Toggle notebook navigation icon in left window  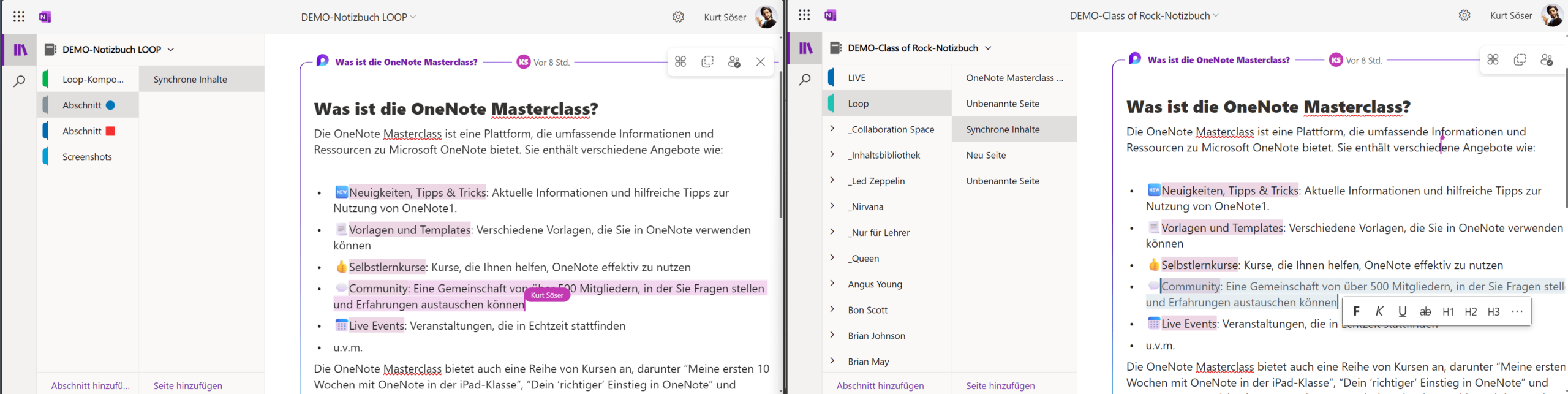pos(20,50)
